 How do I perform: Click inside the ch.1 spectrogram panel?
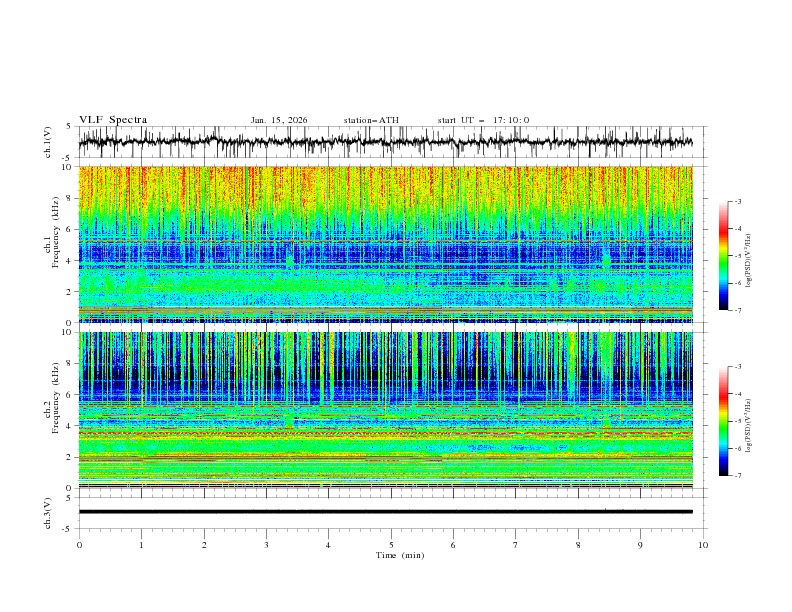pyautogui.click(x=385, y=244)
